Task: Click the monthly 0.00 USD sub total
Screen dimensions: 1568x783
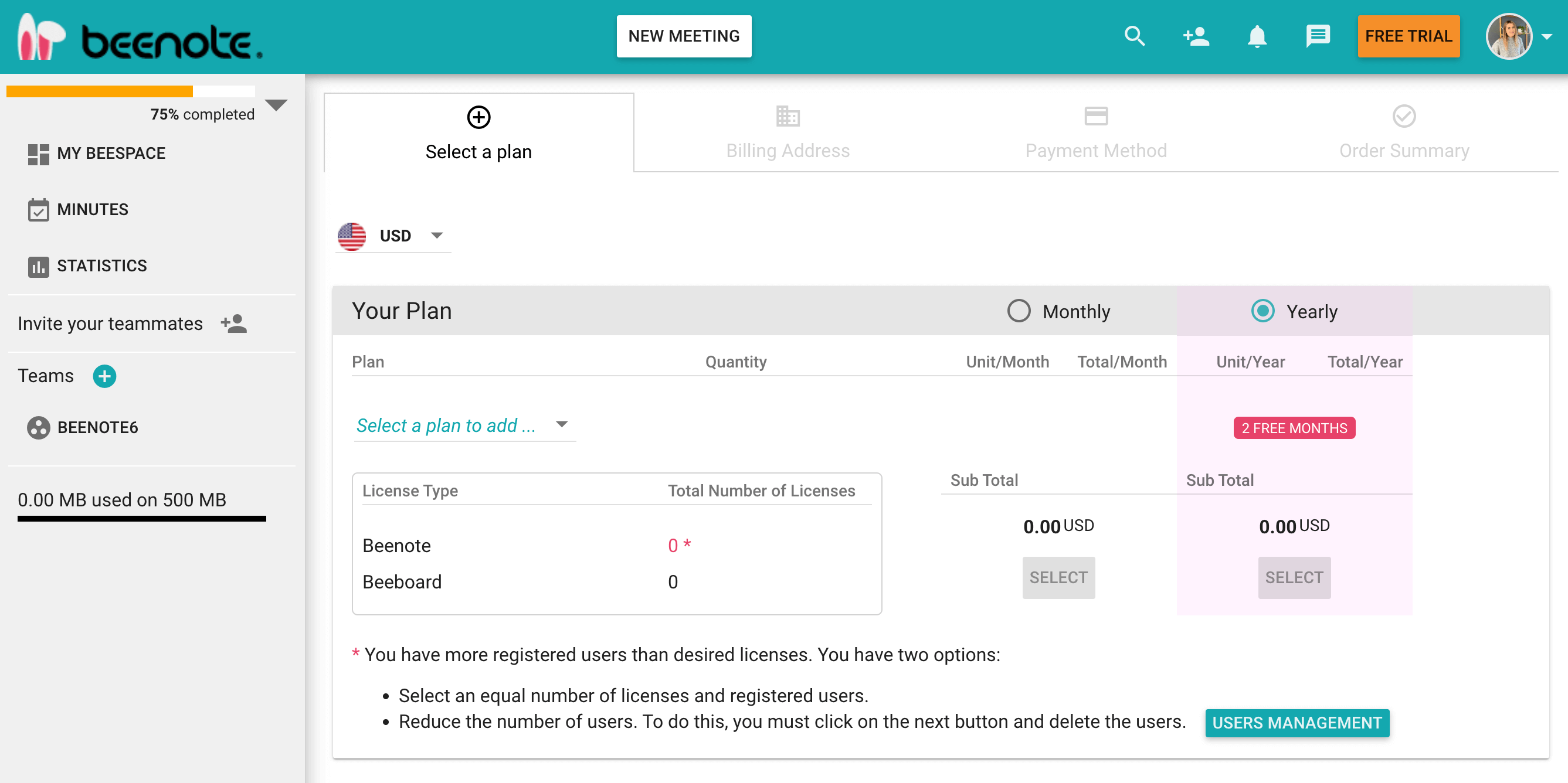Action: pyautogui.click(x=1058, y=526)
